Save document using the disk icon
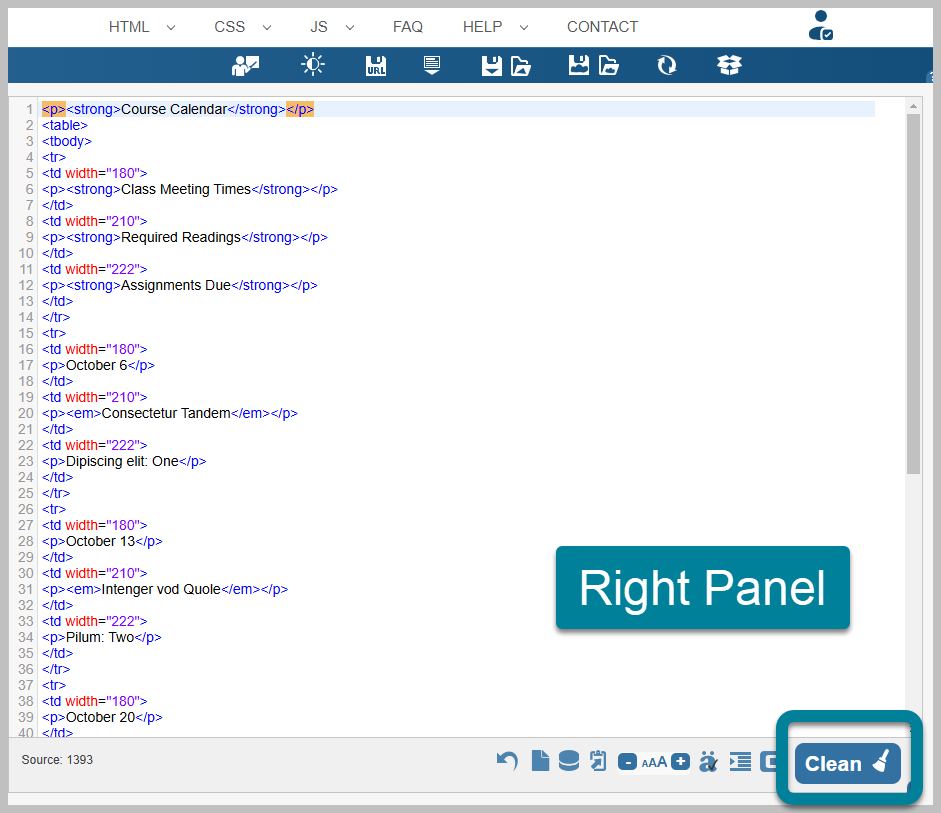941x813 pixels. tap(490, 63)
